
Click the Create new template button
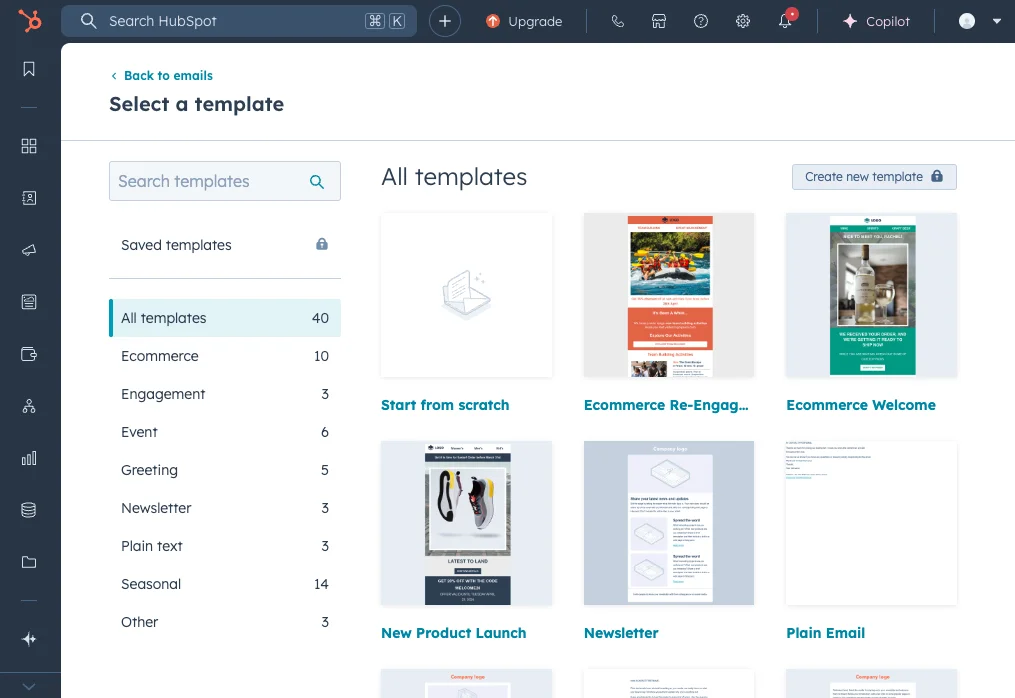[x=874, y=177]
